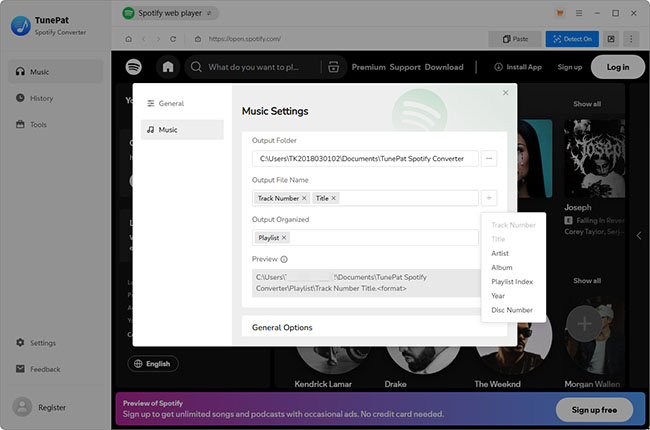Click the Register account entry
This screenshot has height=430, width=650.
[x=39, y=407]
